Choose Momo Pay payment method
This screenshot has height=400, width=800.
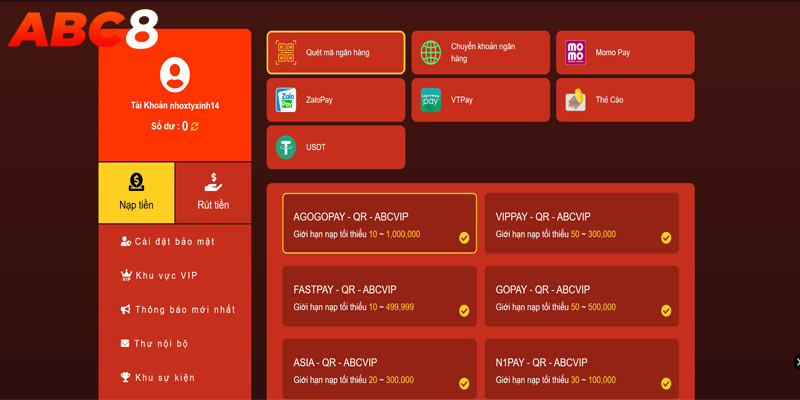[x=626, y=53]
